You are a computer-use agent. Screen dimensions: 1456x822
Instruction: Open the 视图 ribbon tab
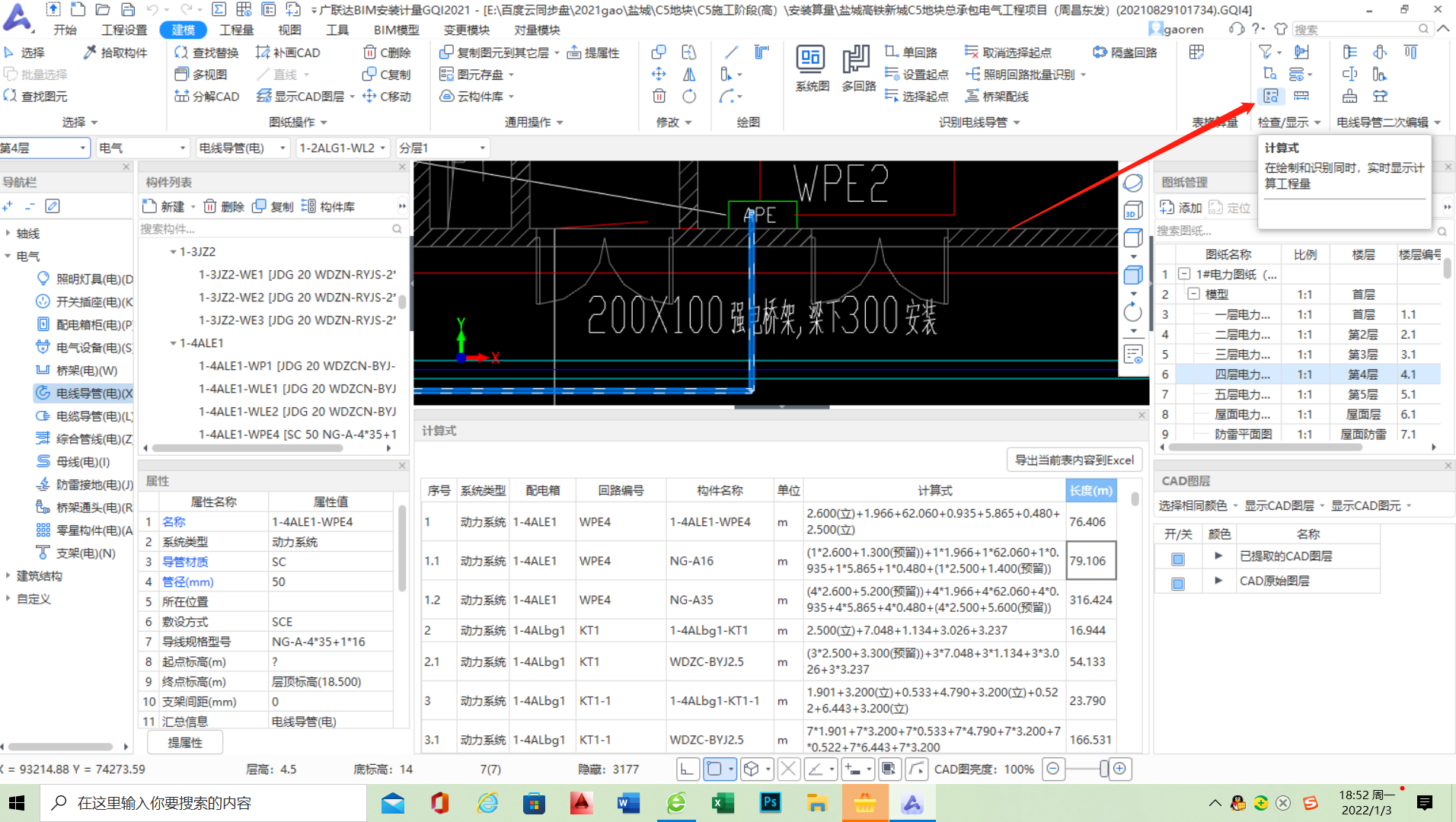click(x=289, y=30)
